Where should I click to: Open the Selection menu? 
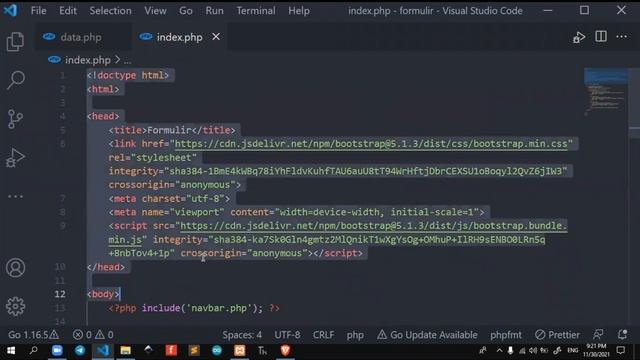click(111, 11)
